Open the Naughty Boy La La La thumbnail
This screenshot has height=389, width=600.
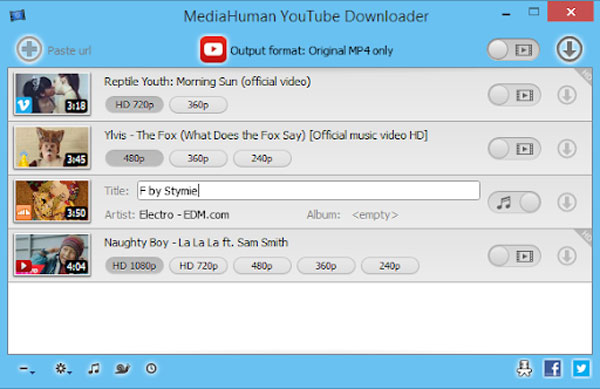52,255
